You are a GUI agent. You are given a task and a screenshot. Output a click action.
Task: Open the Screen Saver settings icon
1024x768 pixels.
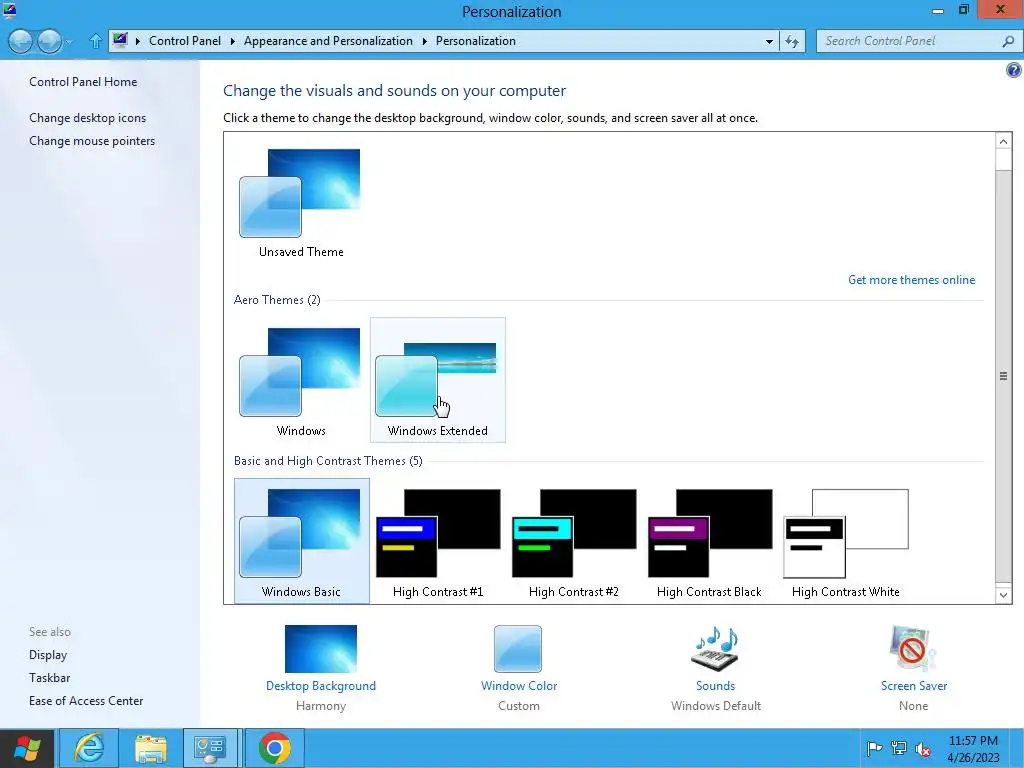click(x=913, y=648)
